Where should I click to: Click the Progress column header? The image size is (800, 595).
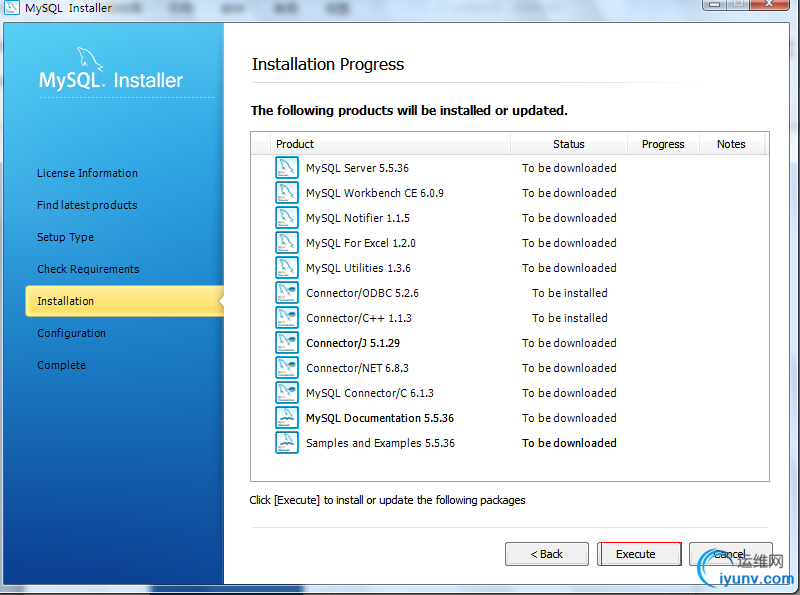click(x=663, y=144)
